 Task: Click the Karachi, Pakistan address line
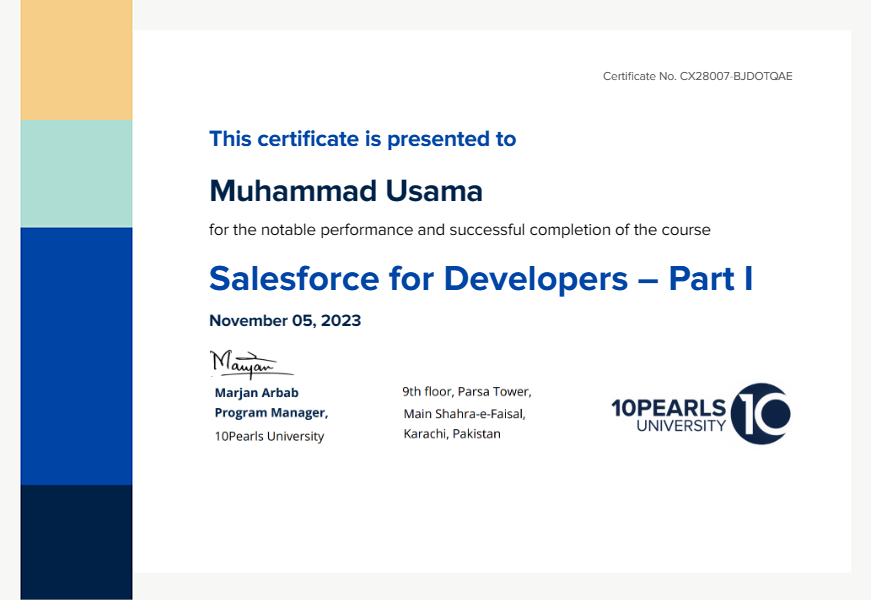tap(452, 434)
